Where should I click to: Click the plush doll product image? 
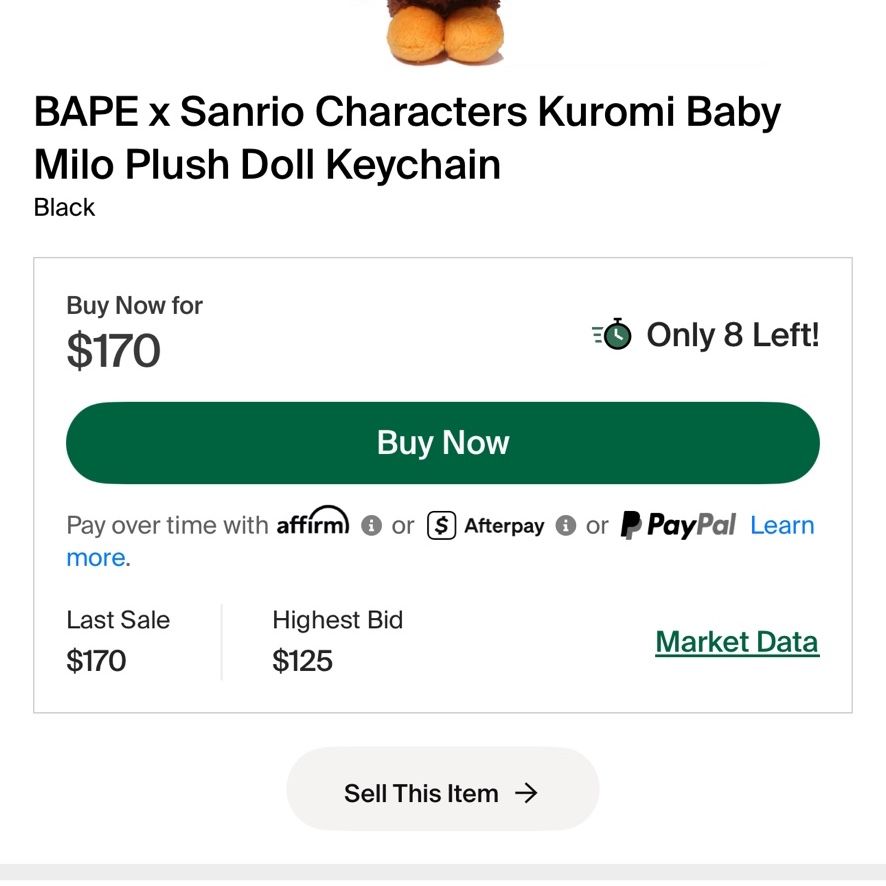pyautogui.click(x=444, y=33)
